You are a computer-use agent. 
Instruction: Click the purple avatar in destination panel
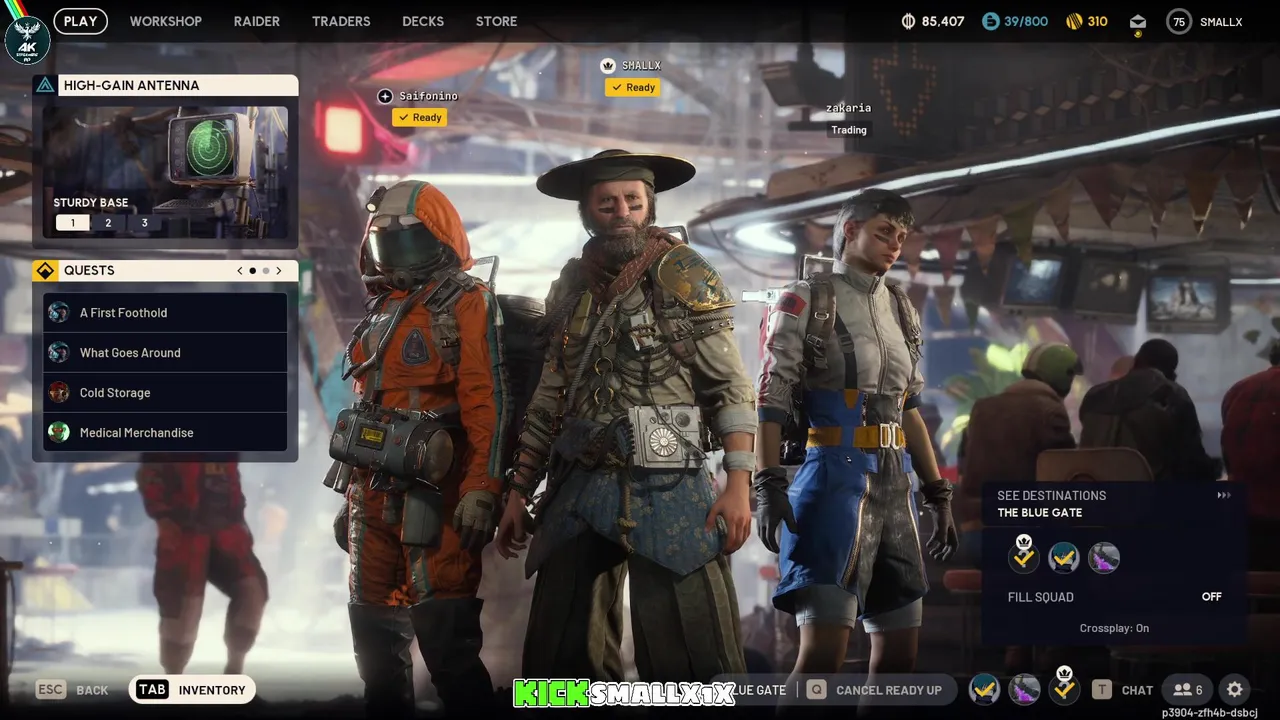(x=1104, y=558)
